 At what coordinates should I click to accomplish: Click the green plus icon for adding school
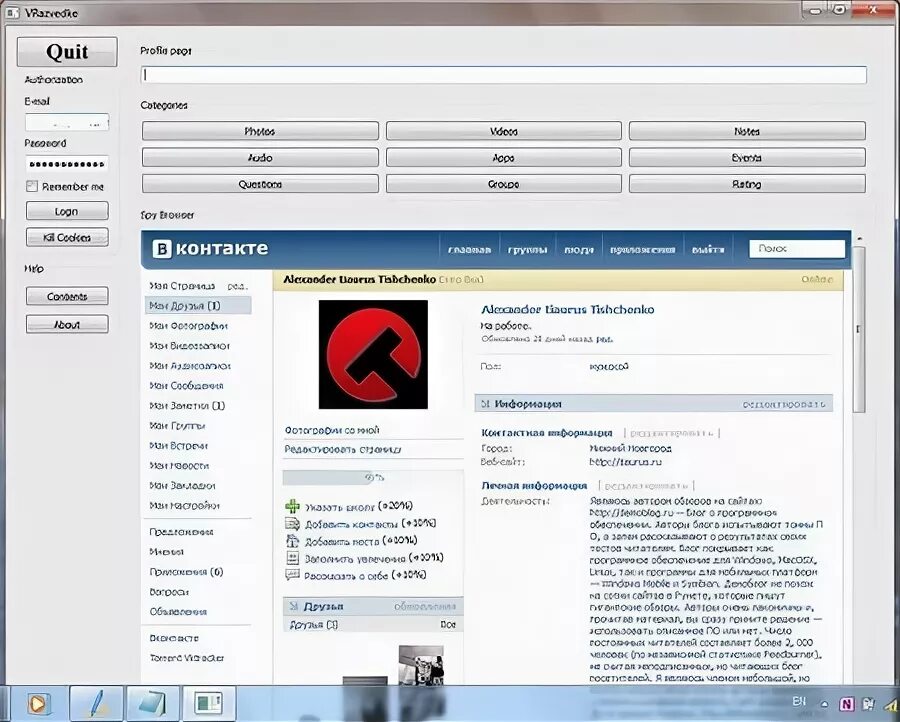(x=292, y=507)
